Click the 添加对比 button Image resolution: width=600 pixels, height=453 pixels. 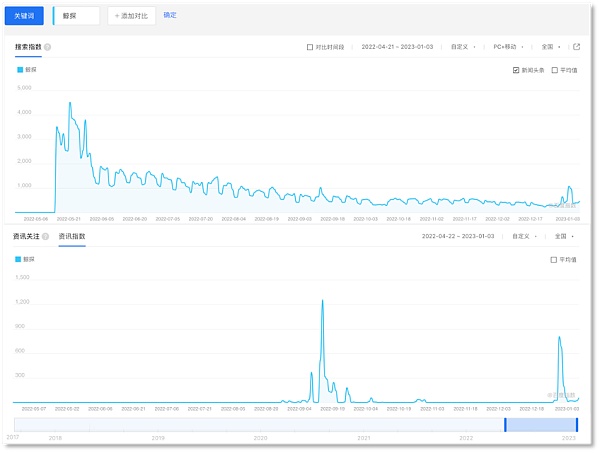tap(131, 16)
